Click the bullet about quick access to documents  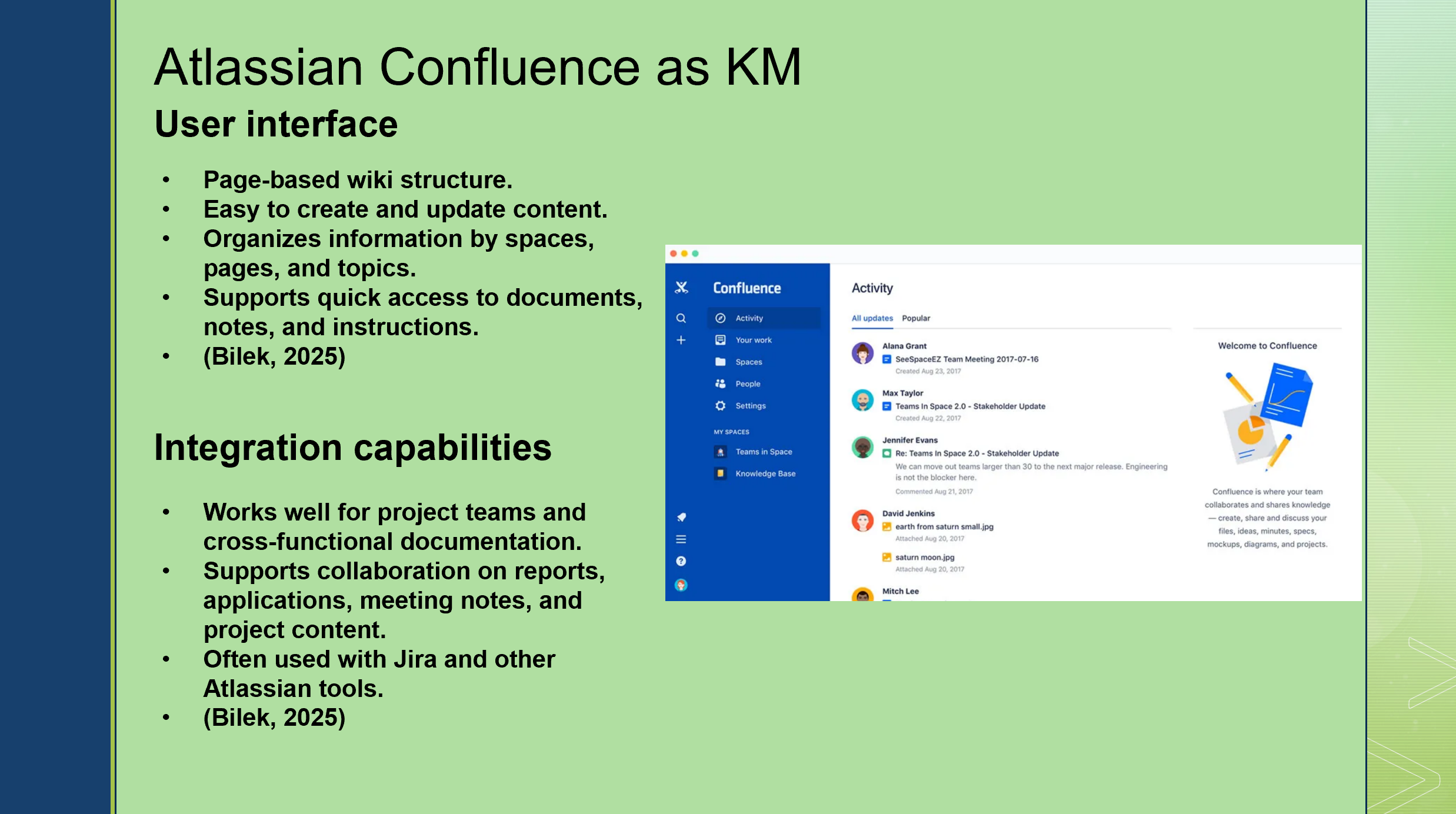423,312
